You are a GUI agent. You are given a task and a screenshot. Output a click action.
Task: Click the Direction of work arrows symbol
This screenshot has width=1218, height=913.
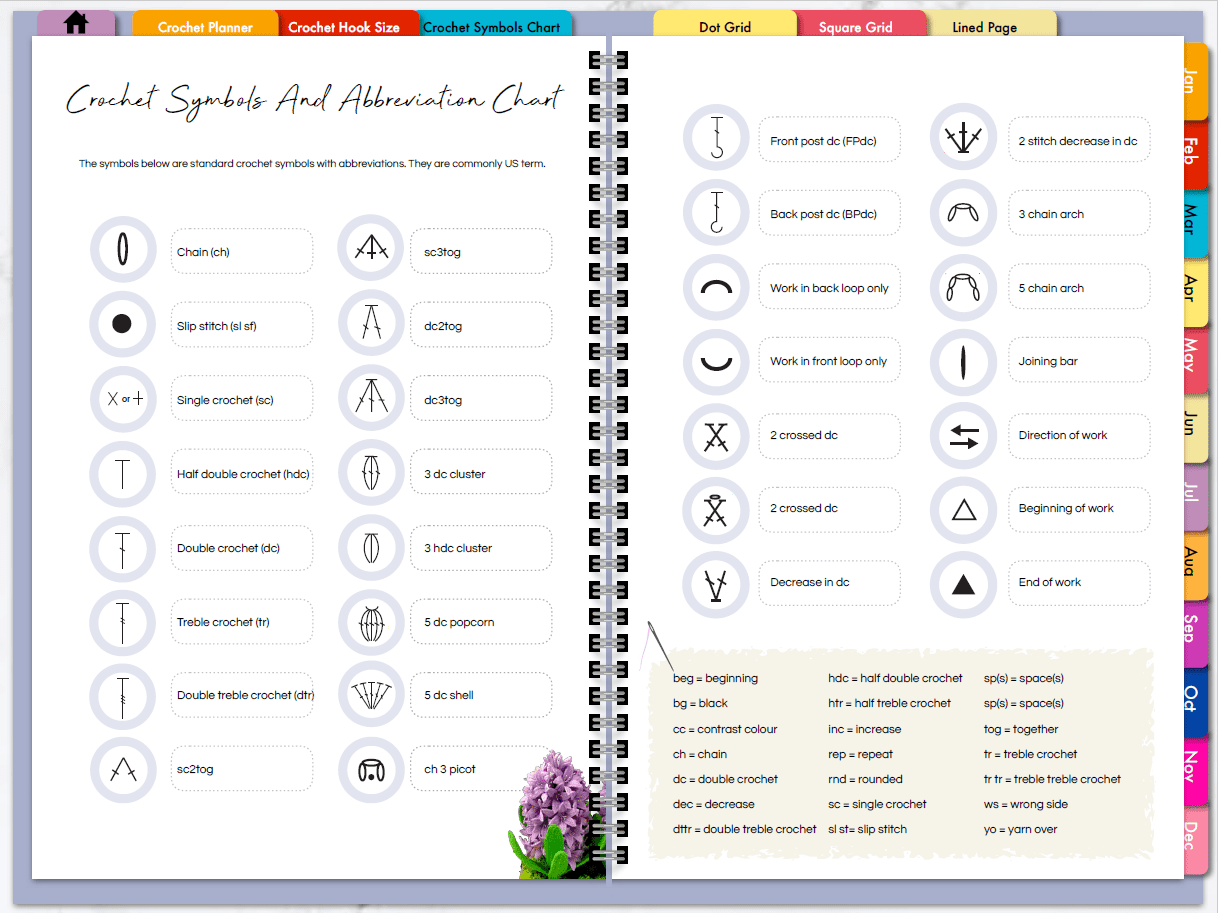963,435
